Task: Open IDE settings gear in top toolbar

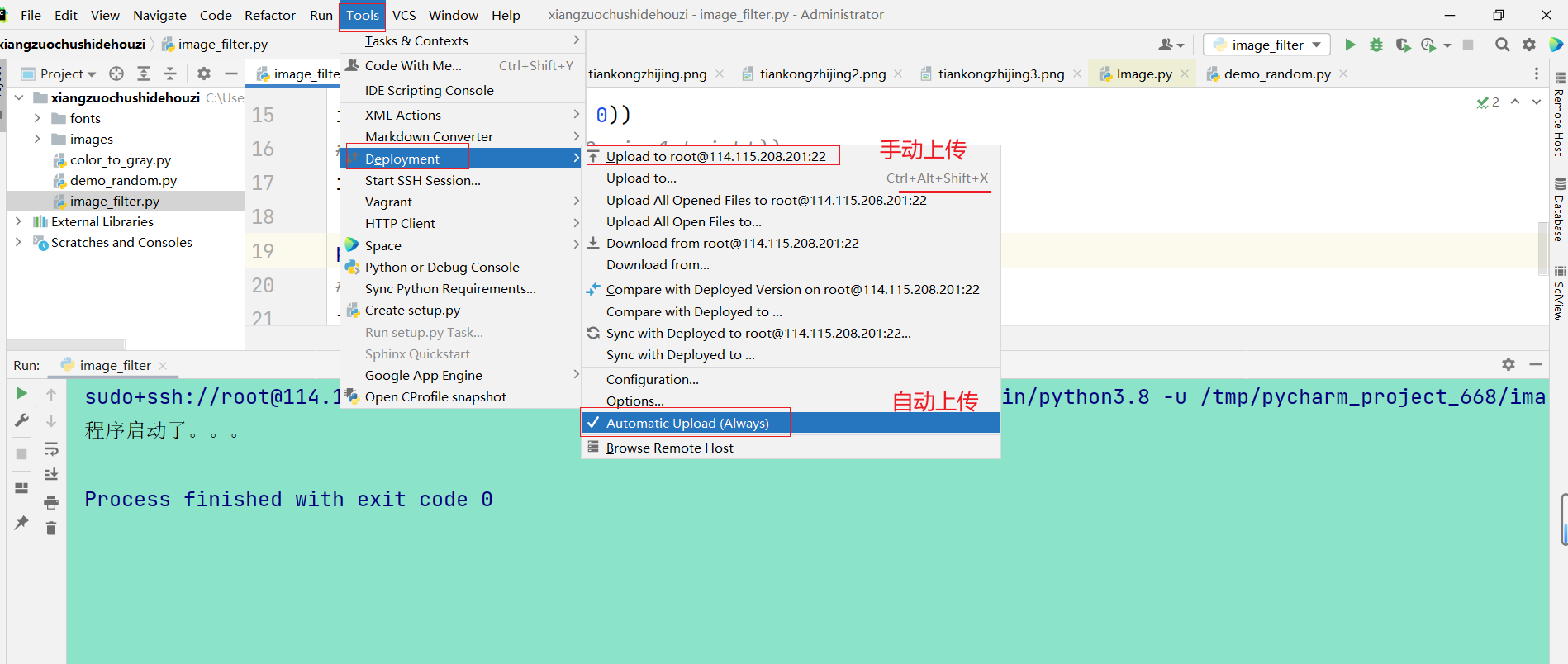Action: tap(1529, 45)
